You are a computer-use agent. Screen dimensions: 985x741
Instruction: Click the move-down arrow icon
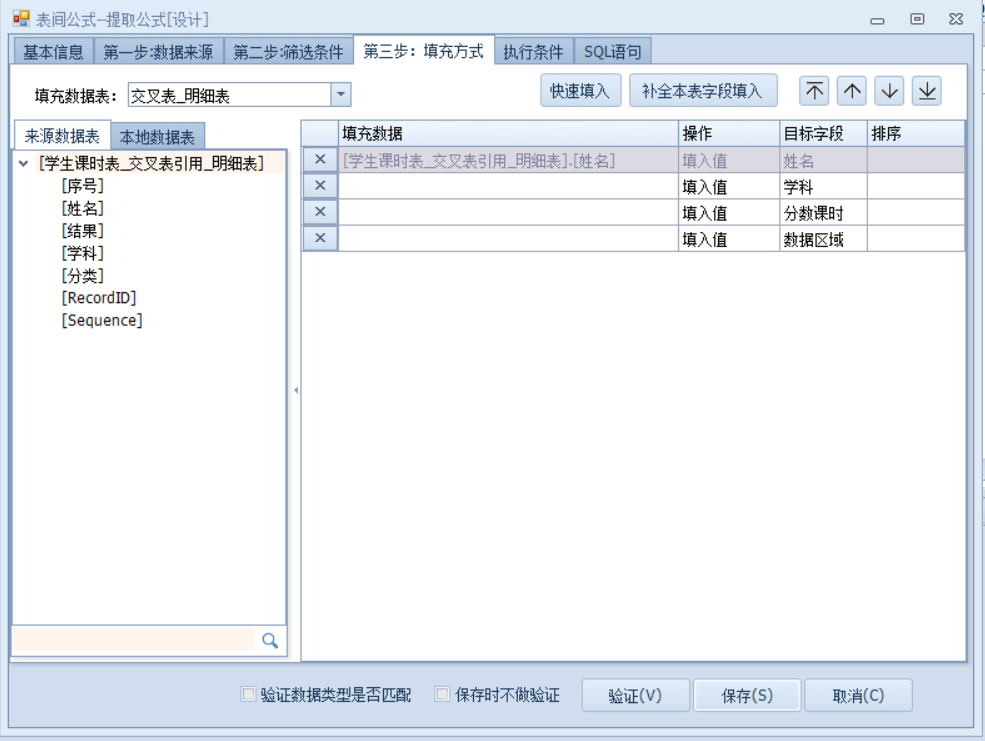point(889,91)
